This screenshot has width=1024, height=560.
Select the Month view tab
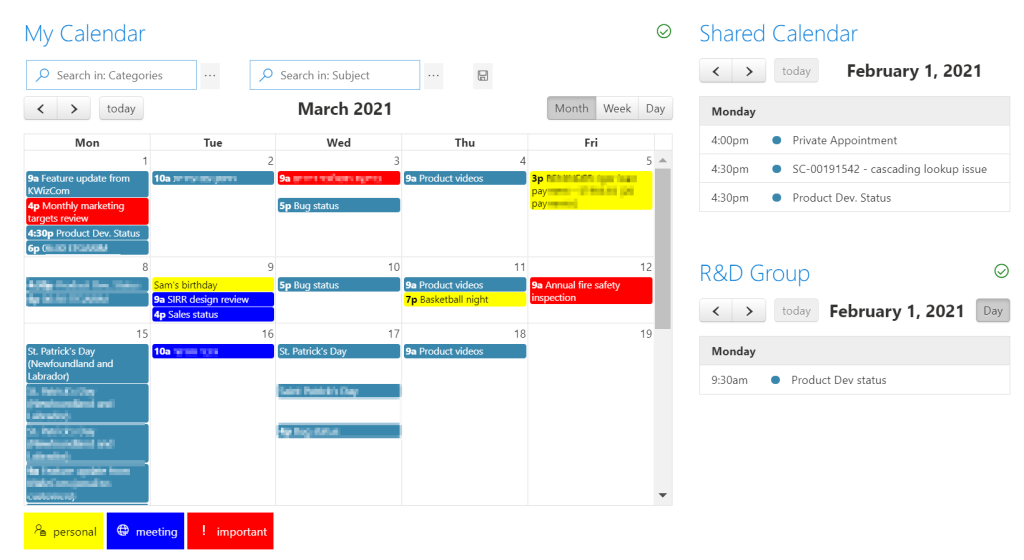pos(571,108)
